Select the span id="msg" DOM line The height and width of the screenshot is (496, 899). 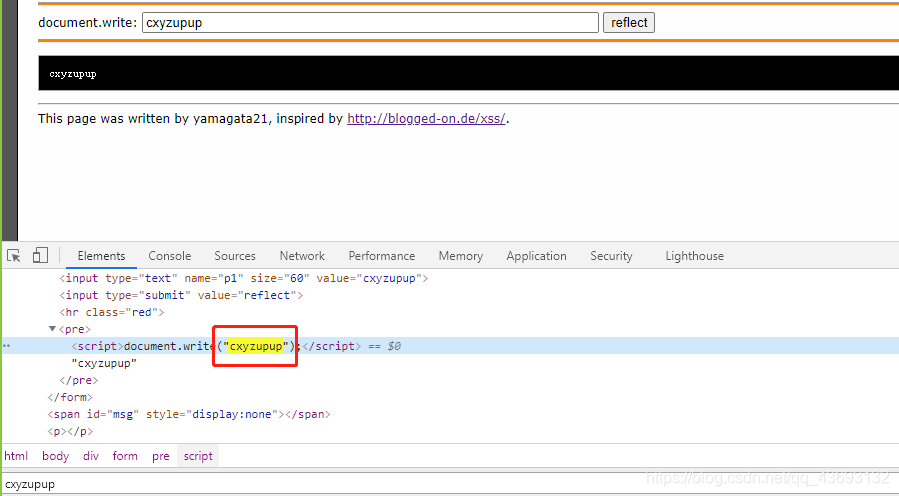(x=189, y=414)
